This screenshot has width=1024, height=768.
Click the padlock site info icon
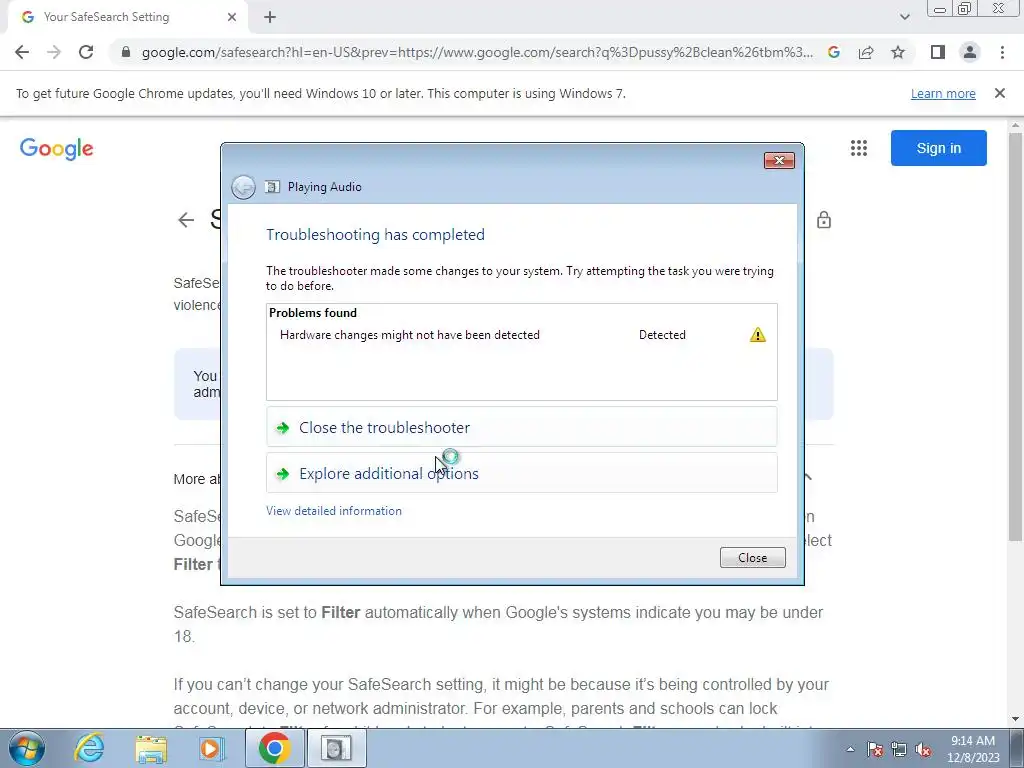(126, 52)
